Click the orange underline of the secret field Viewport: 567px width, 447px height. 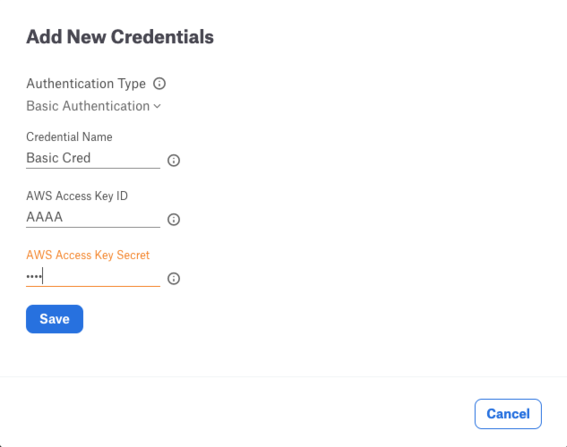tap(93, 286)
